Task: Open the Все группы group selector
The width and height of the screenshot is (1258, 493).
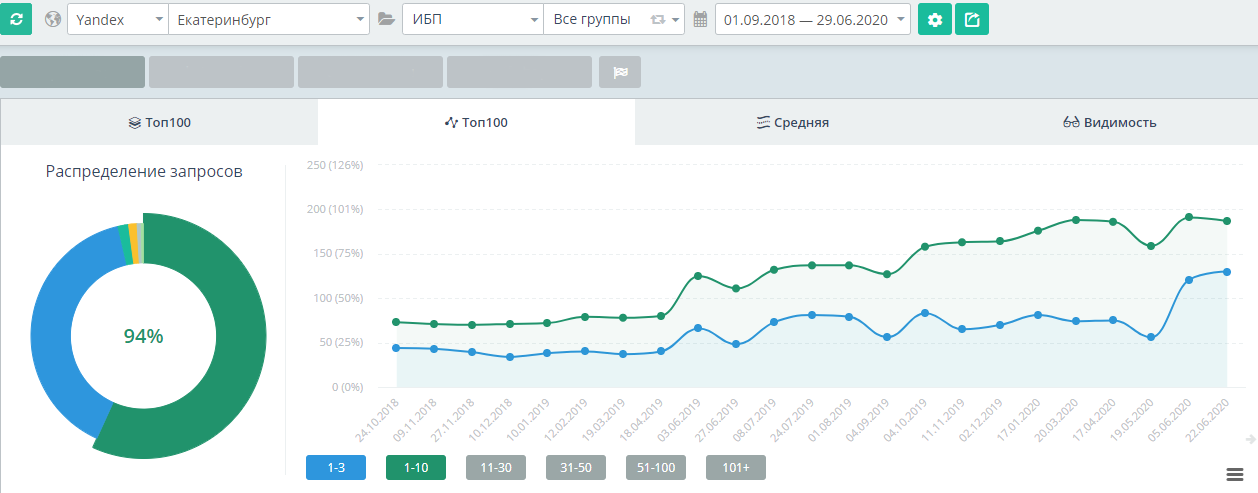Action: tap(612, 19)
